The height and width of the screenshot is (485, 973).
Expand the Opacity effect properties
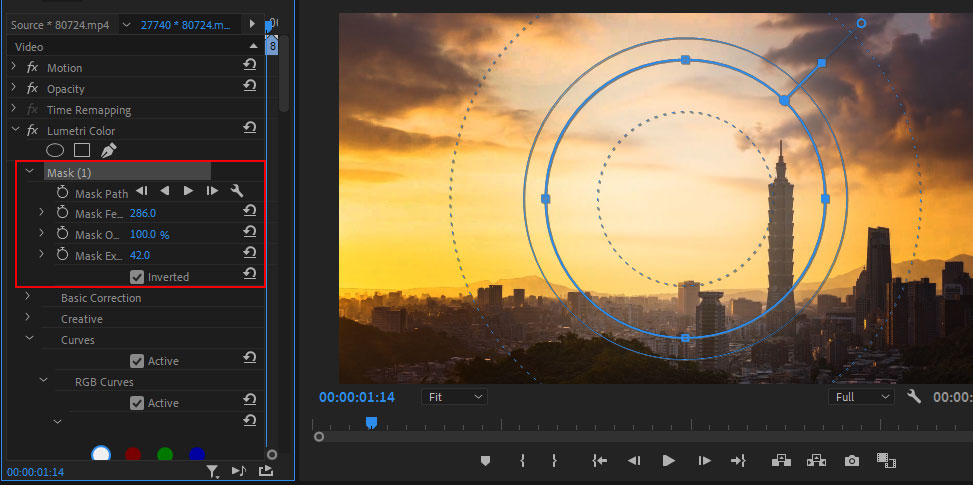[x=14, y=87]
